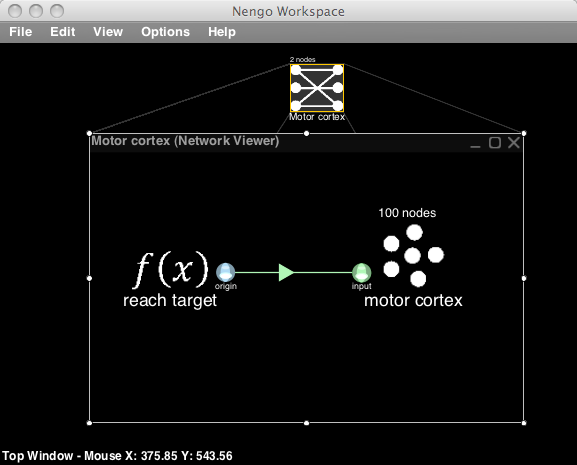Open the View menu

point(108,32)
